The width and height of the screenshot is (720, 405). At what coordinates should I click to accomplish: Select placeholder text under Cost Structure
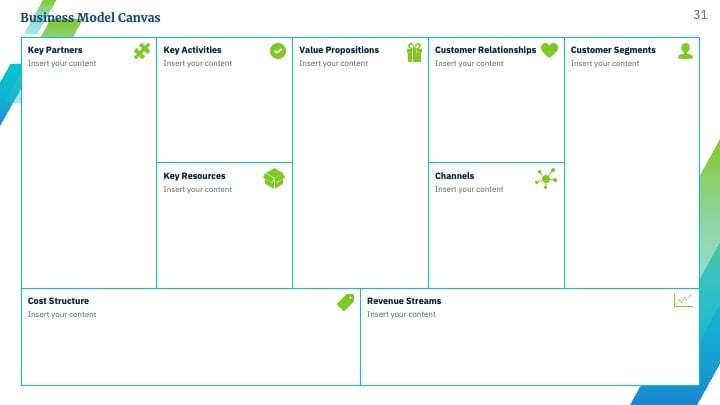tap(62, 315)
